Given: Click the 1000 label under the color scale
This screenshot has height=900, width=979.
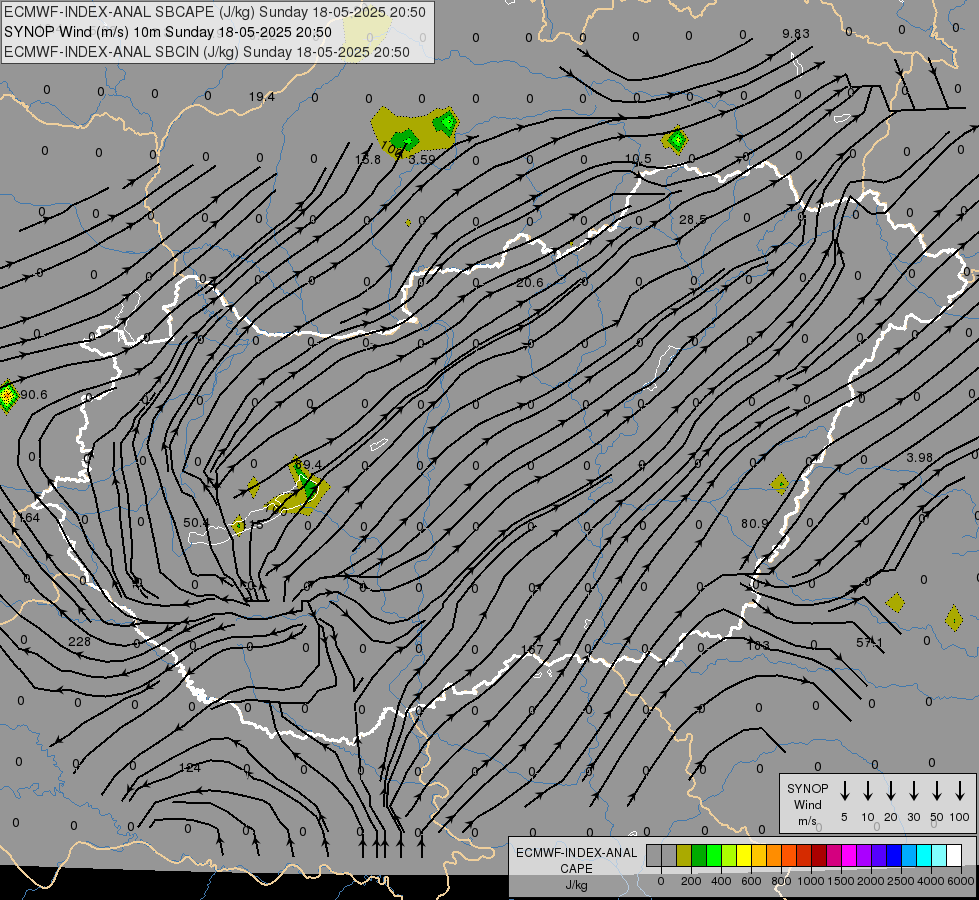Looking at the screenshot, I should 811,881.
